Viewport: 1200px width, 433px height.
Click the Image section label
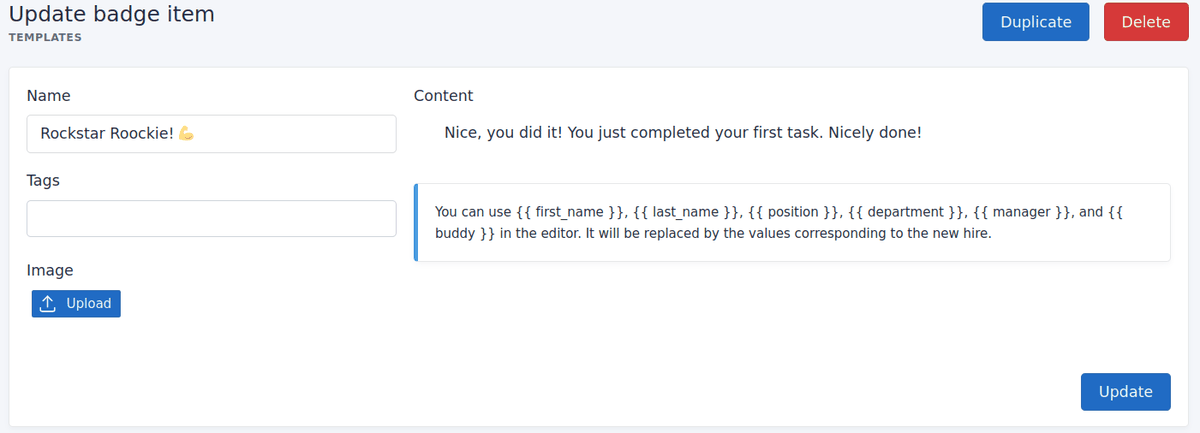click(x=50, y=270)
